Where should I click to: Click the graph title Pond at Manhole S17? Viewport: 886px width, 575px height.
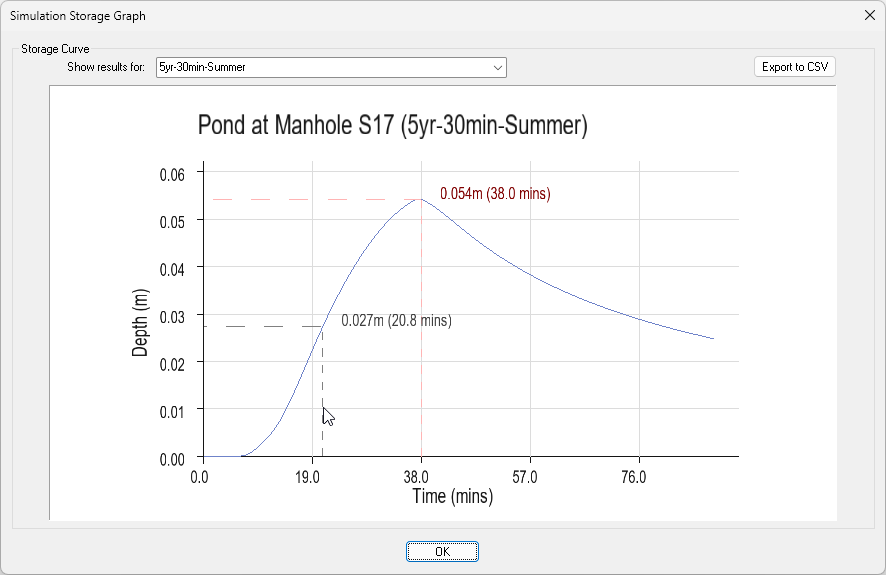click(x=392, y=126)
